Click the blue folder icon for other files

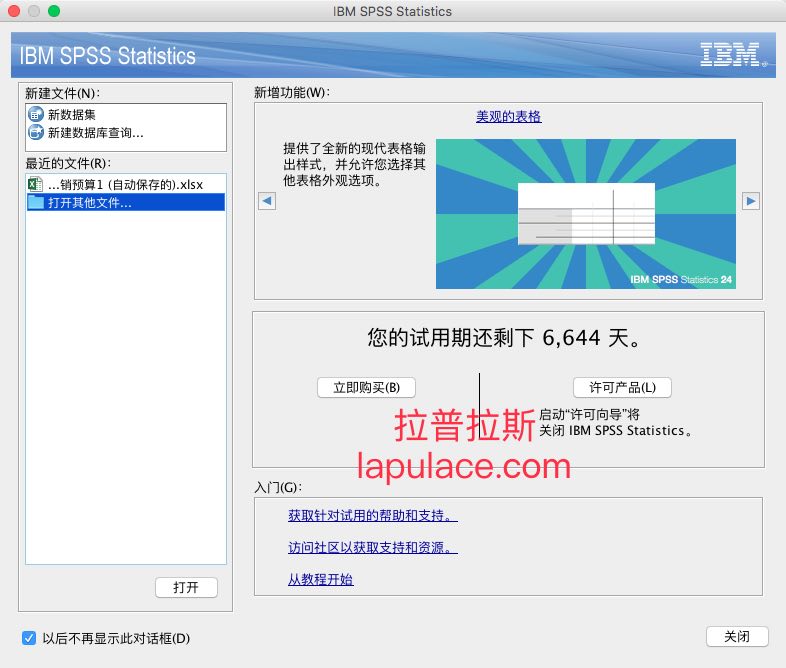(x=36, y=202)
